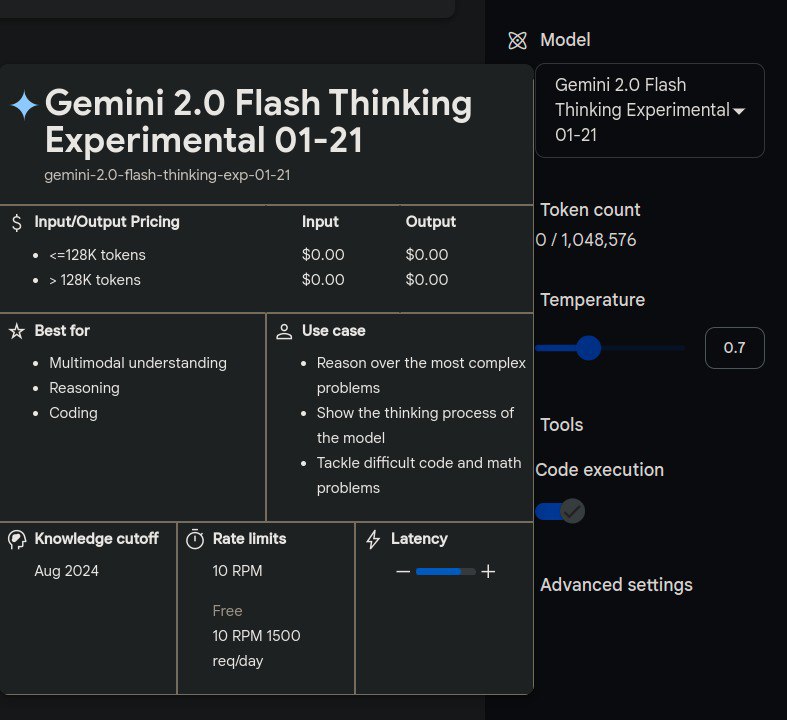Click the Input/Output Pricing heading
Screen dimensions: 787x720
[107, 222]
